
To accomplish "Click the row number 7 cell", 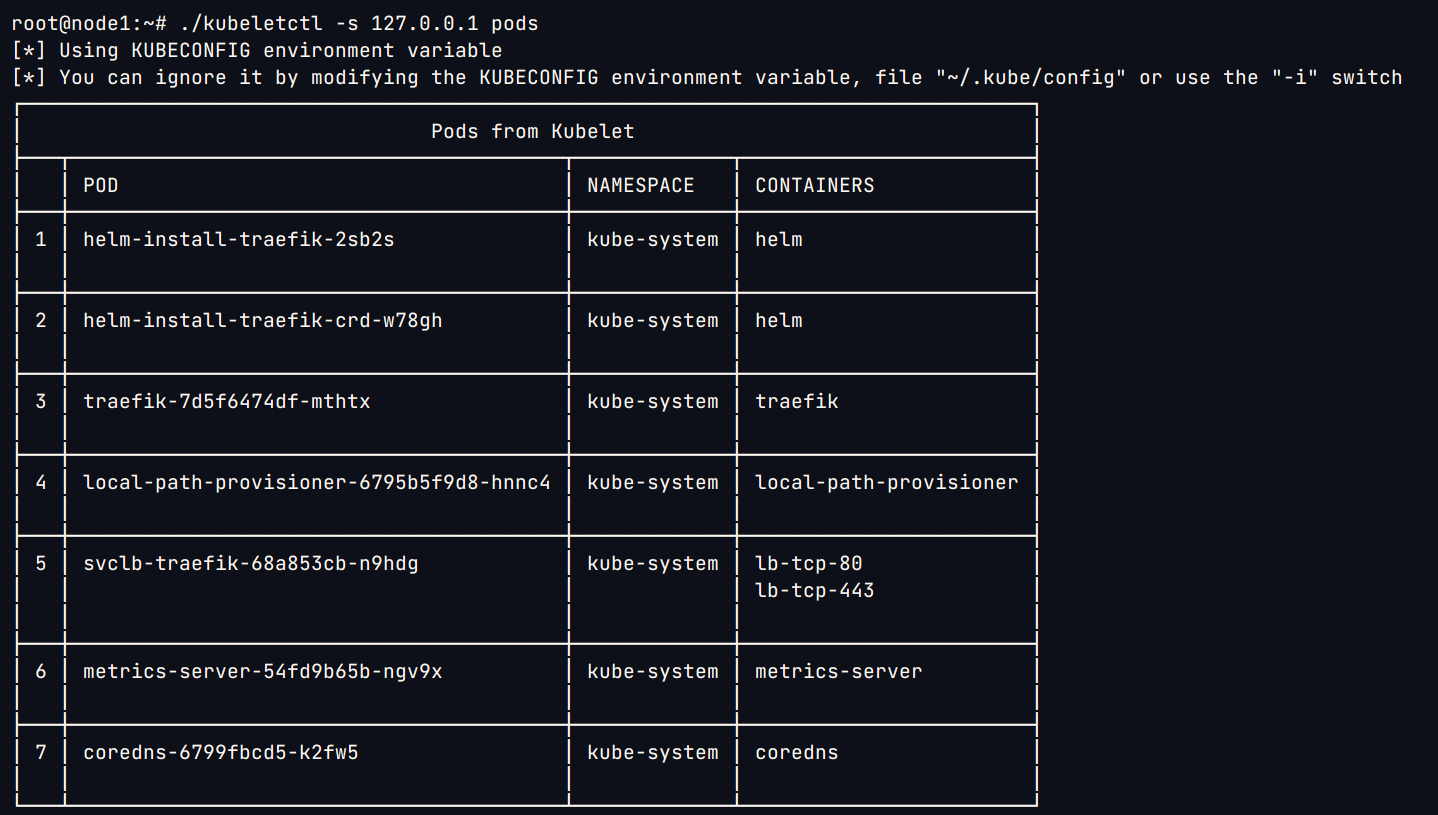I will pos(41,752).
